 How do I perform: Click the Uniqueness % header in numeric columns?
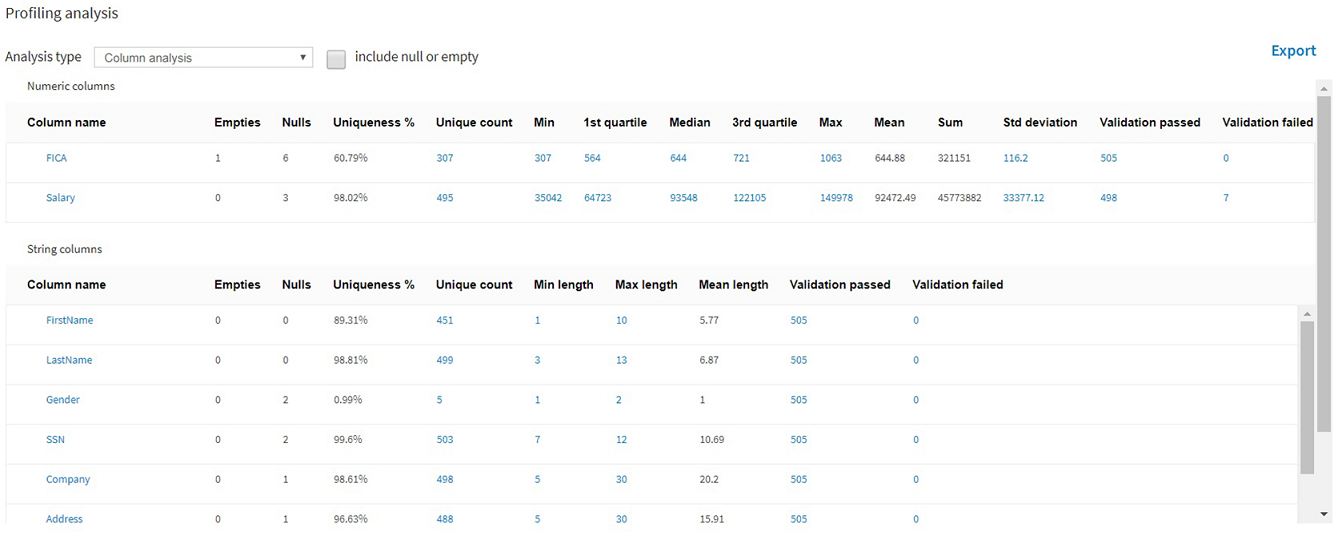373,123
